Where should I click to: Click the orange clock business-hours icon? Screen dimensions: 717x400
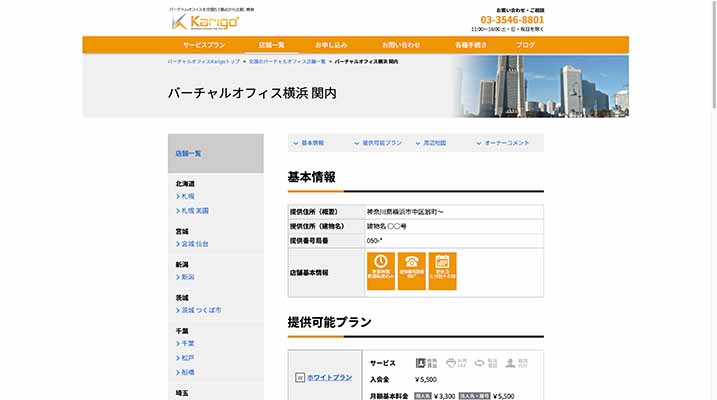tap(380, 271)
